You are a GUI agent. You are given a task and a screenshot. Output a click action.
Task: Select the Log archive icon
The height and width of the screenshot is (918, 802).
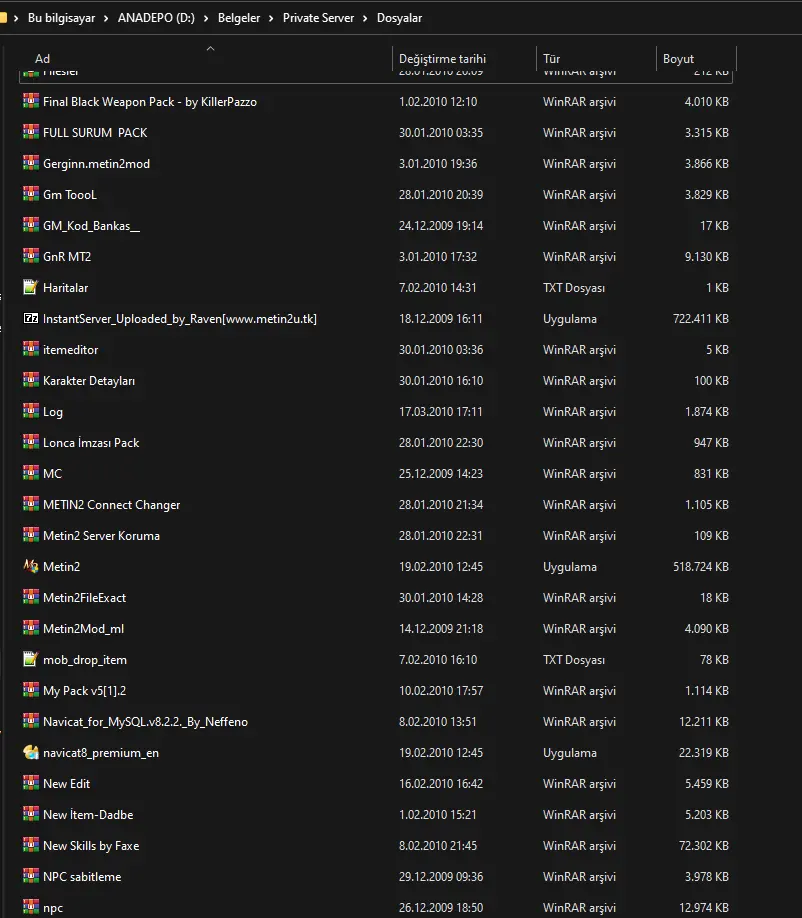[31, 412]
